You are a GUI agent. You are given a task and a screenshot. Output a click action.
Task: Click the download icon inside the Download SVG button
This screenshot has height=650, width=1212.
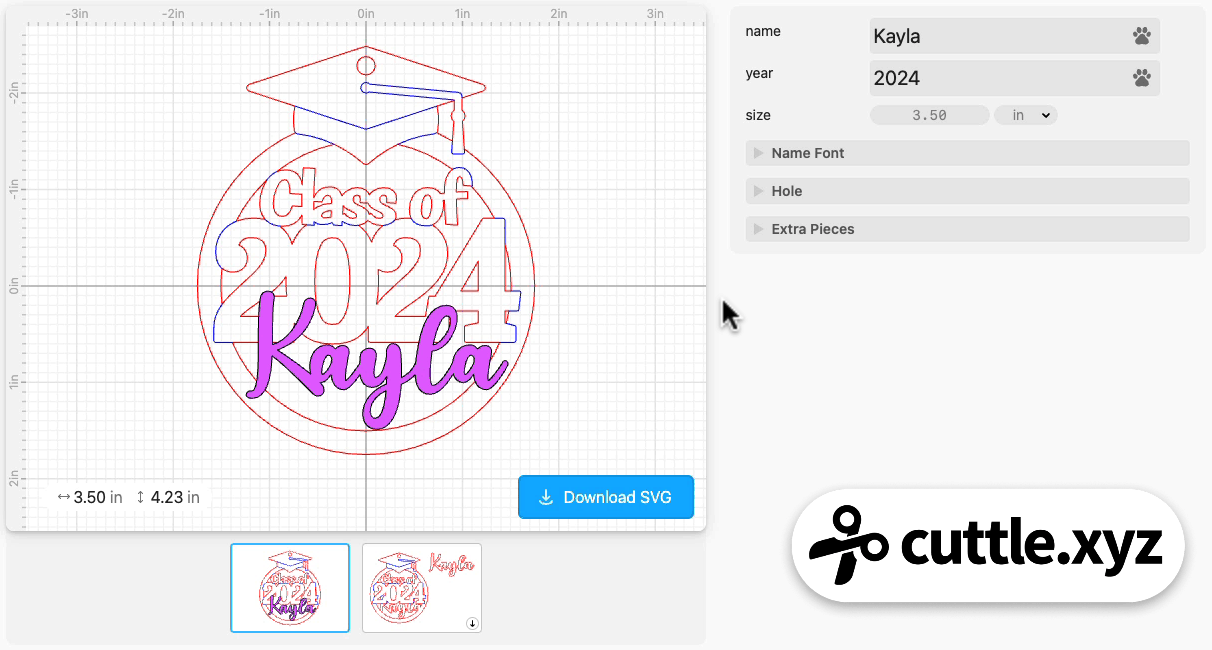pyautogui.click(x=545, y=497)
